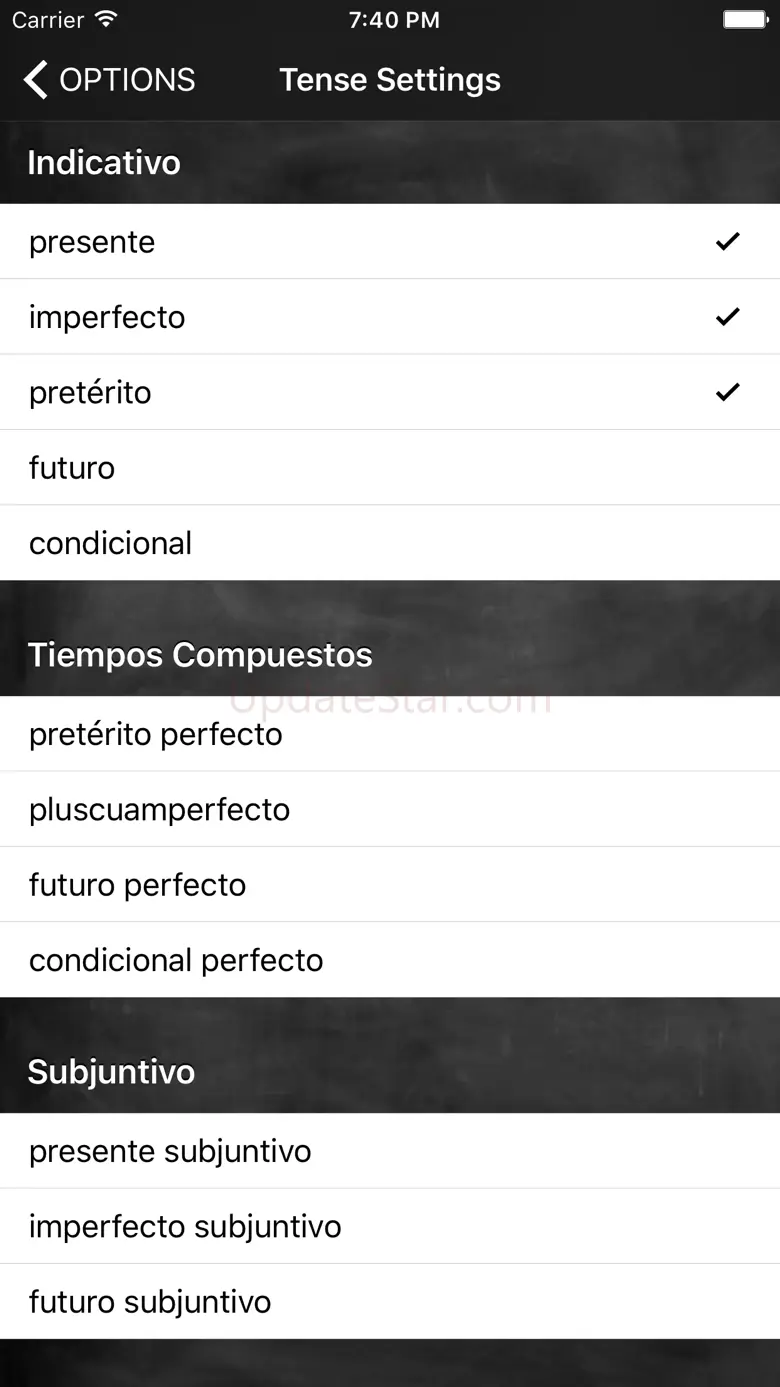Uncheck the presente tense checkmark
Screen dimensions: 780x1387
coord(727,242)
